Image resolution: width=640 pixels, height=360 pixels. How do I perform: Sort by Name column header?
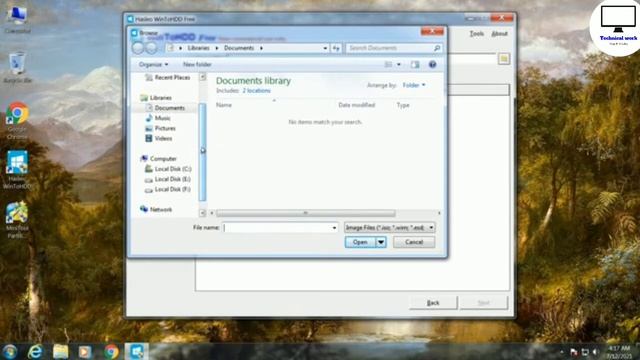tap(224, 105)
